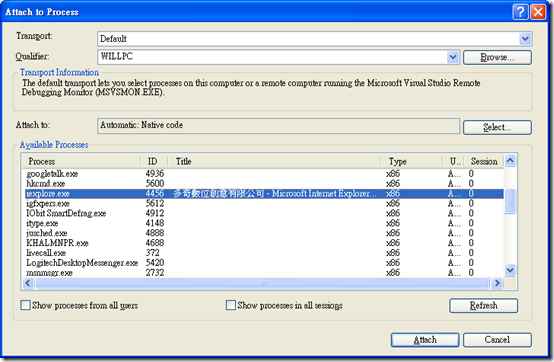554x362 pixels.
Task: Click the Help question mark button
Action: (x=520, y=12)
